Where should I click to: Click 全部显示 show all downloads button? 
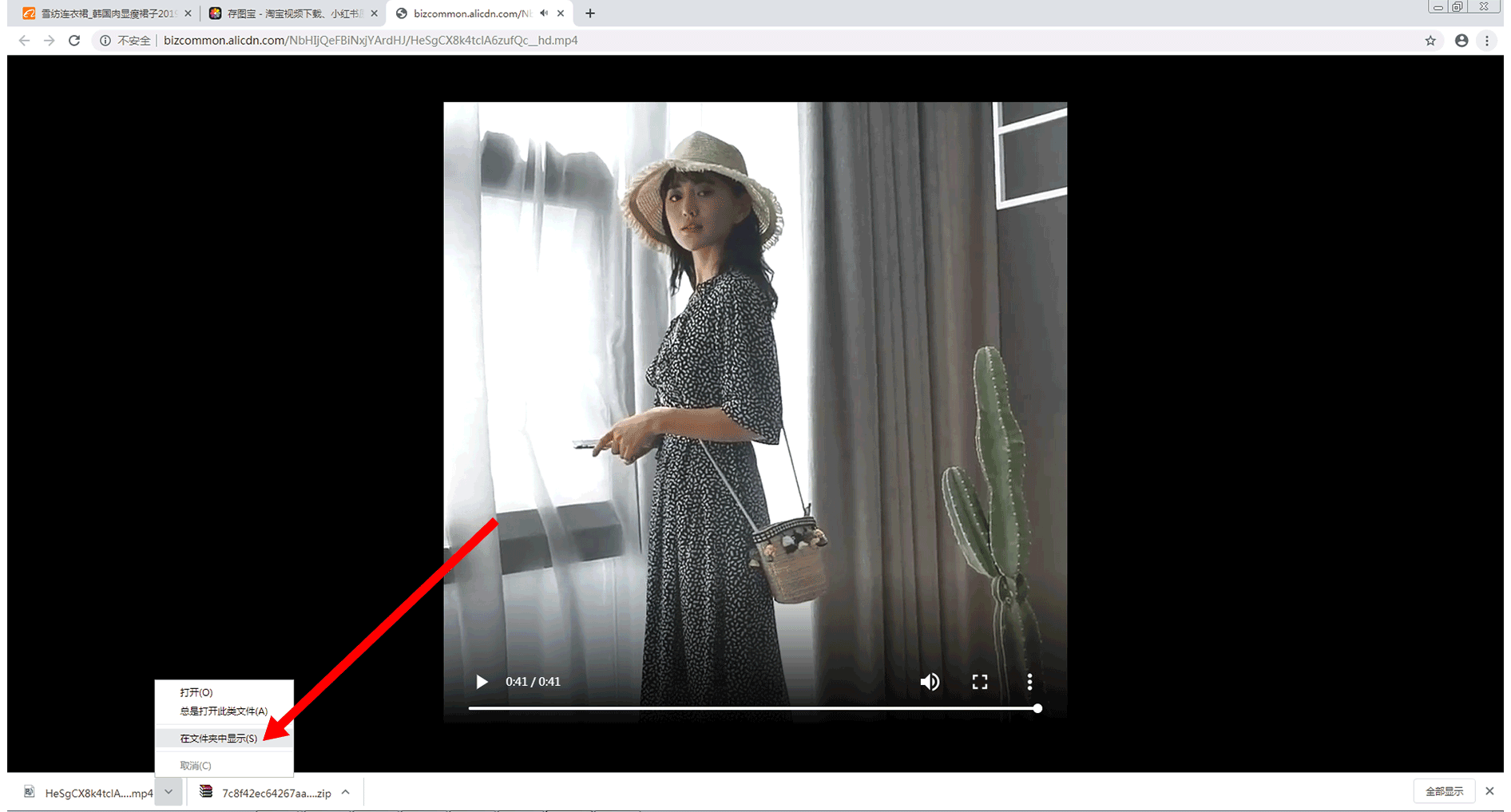1444,791
